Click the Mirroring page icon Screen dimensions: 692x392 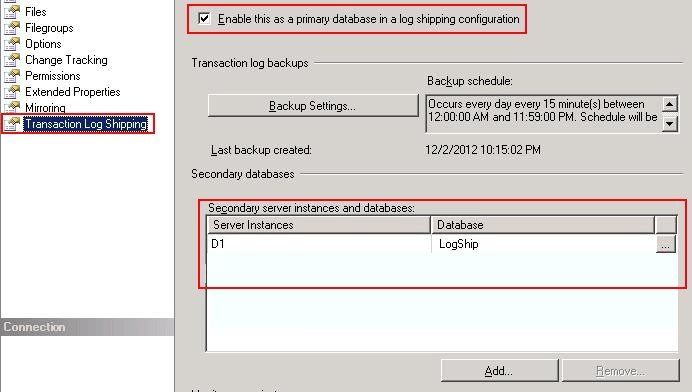click(12, 107)
